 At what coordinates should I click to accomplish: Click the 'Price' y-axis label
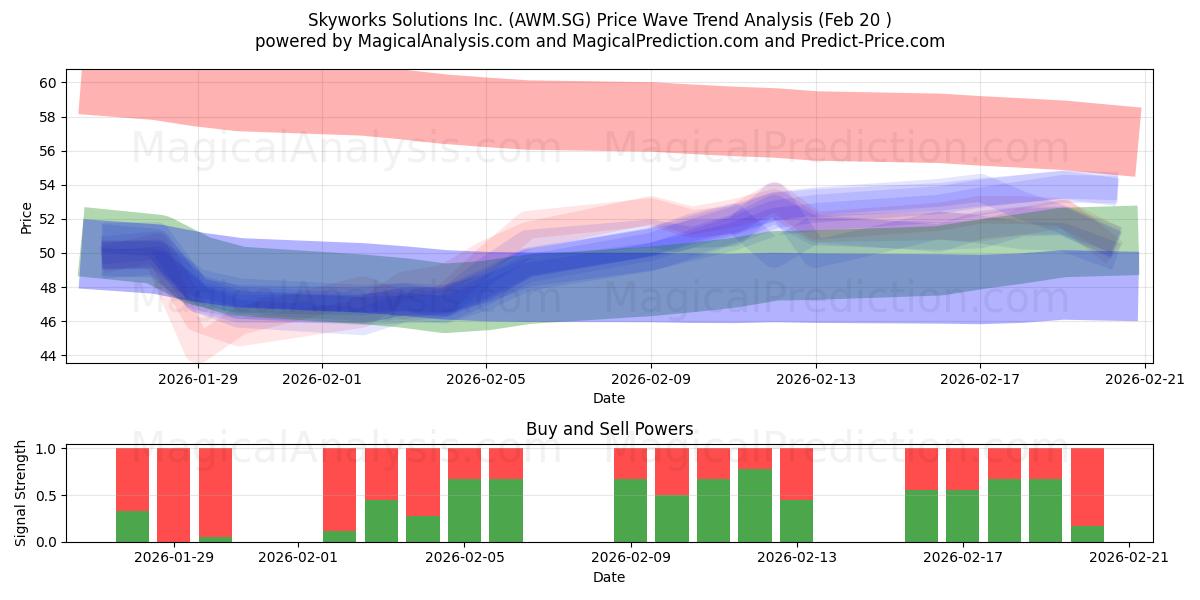click(x=27, y=217)
